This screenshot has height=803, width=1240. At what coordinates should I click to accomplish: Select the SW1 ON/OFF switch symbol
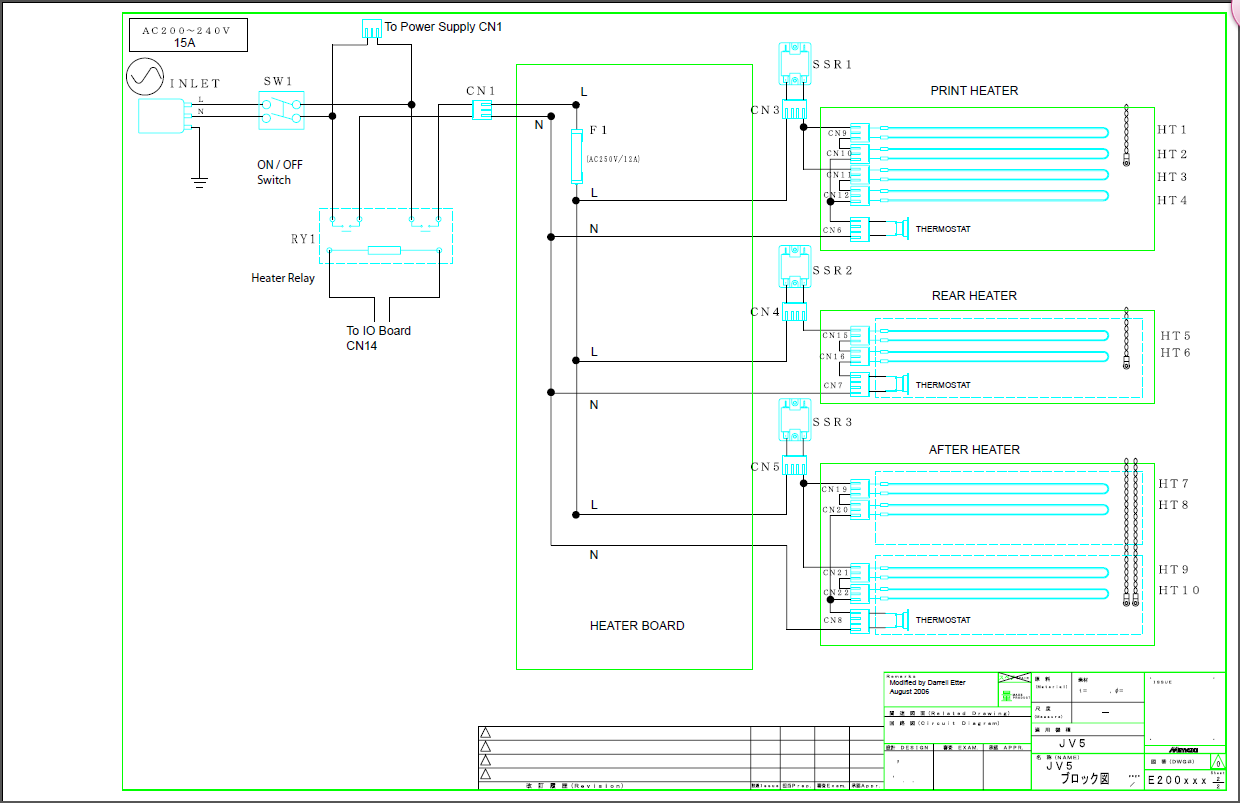tap(282, 110)
